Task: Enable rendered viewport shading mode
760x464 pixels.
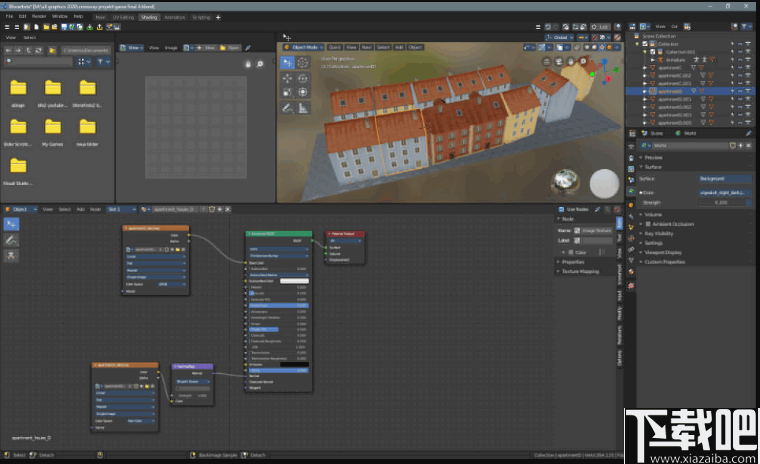Action: coord(609,48)
